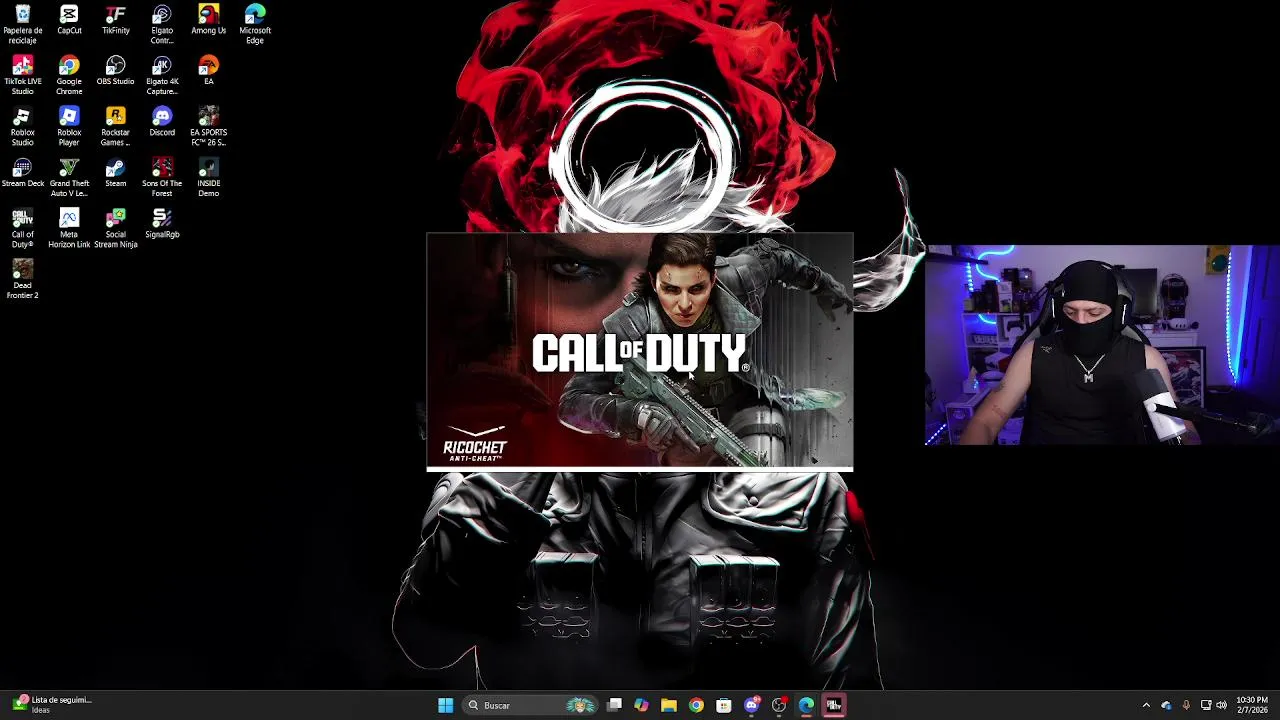This screenshot has height=720, width=1280.
Task: Switch to OBS Studio in the taskbar
Action: click(779, 705)
